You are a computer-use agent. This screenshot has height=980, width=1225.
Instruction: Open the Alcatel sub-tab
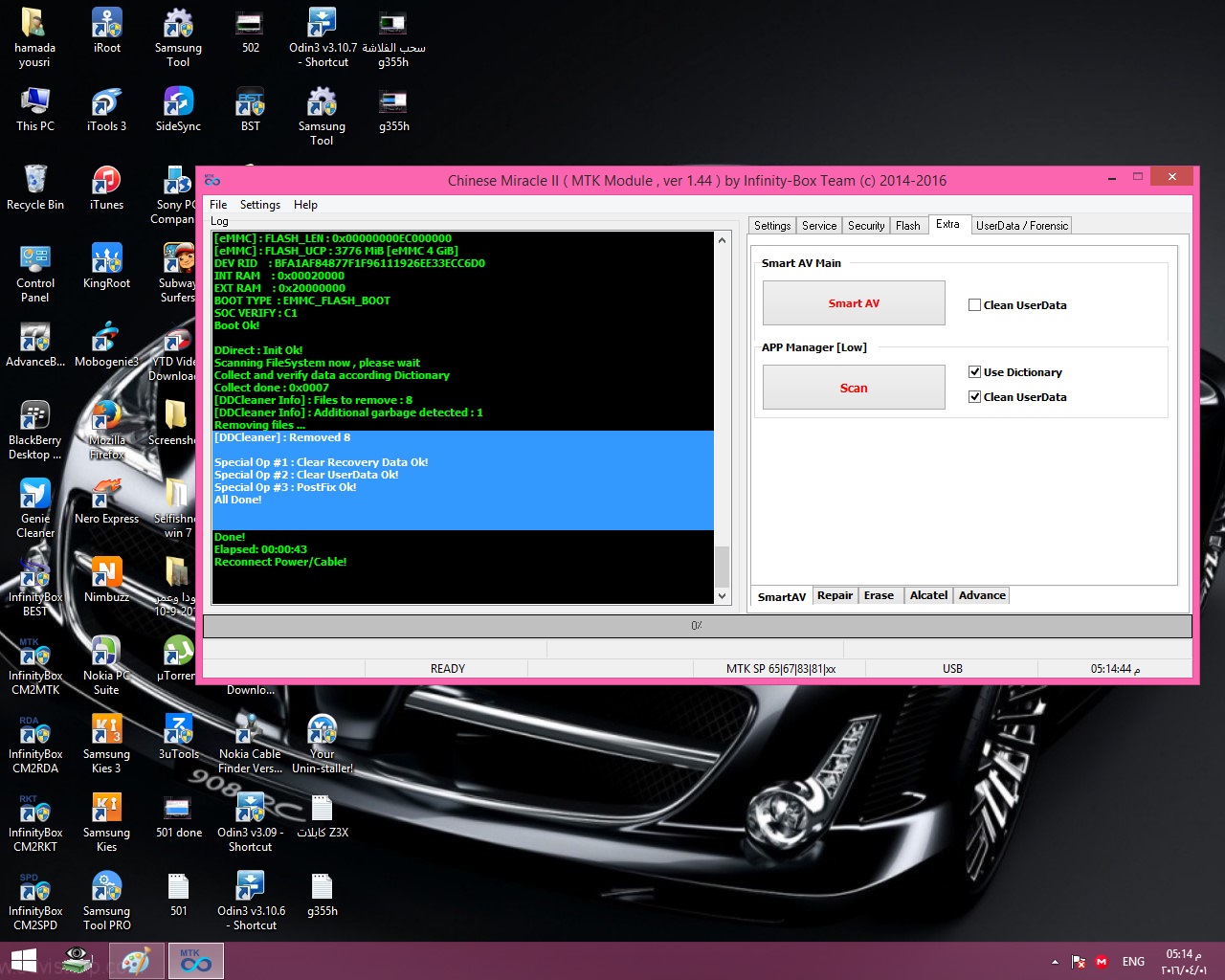[928, 595]
